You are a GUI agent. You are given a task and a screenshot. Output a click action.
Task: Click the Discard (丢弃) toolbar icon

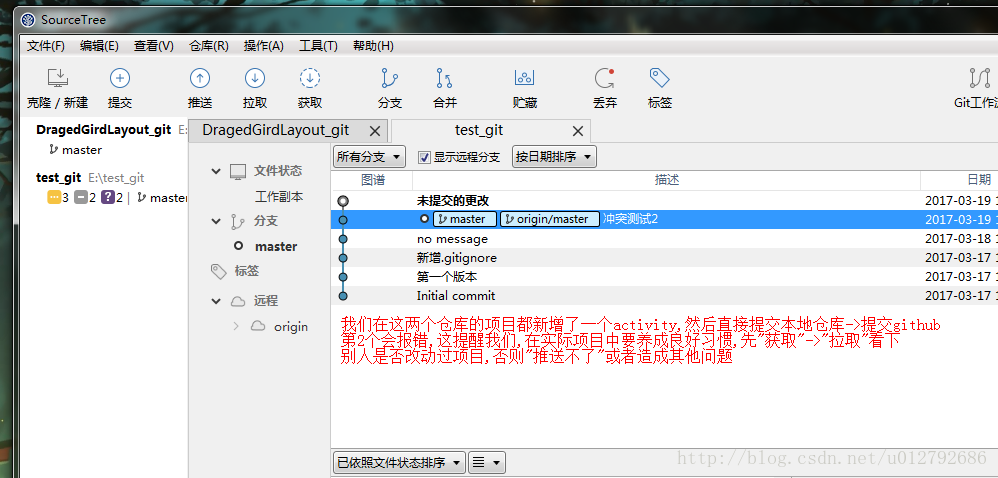click(604, 78)
